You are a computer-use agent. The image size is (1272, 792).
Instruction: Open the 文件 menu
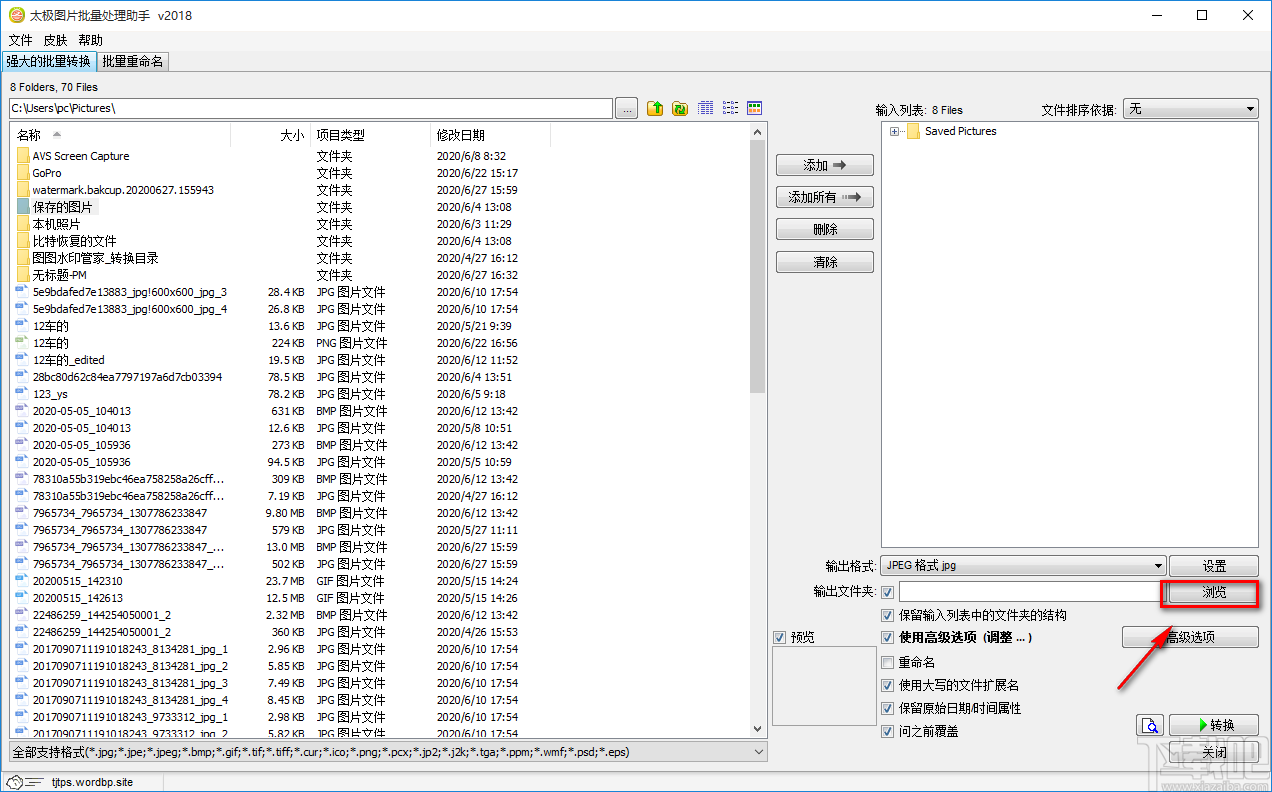click(20, 40)
